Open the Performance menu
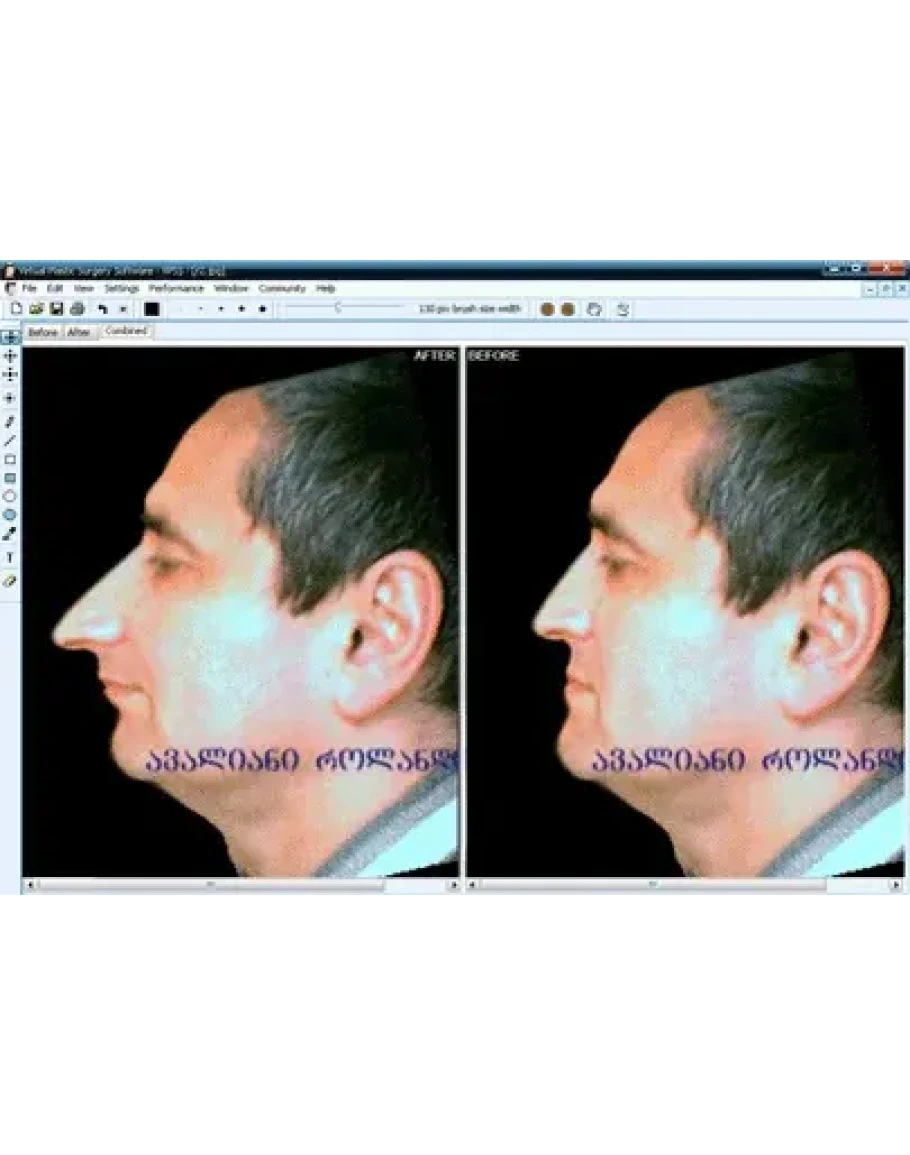Image resolution: width=910 pixels, height=1155 pixels. tap(176, 288)
